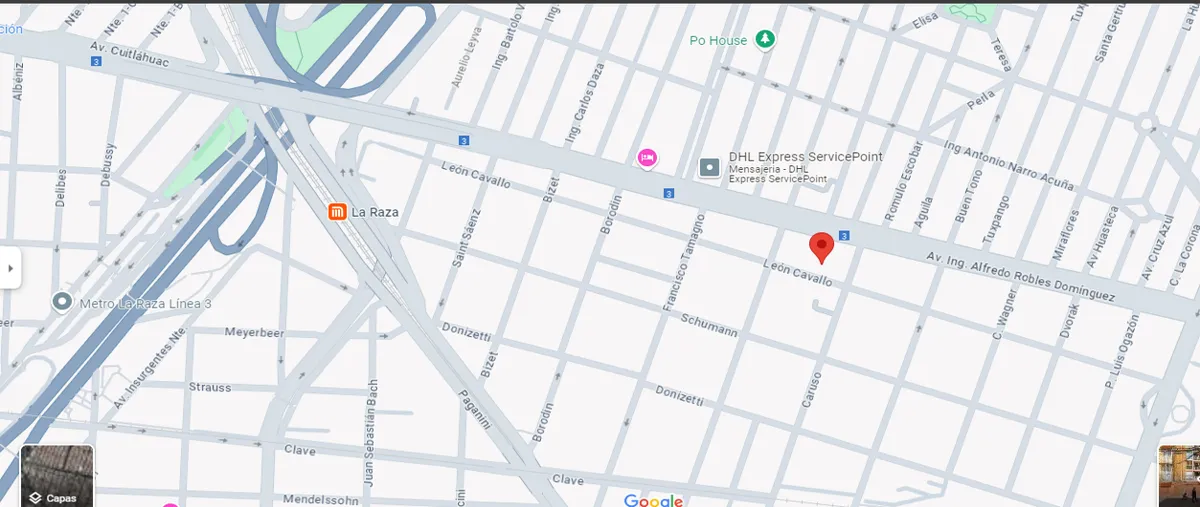Click the DHL Express ServicePoint business icon

click(709, 167)
